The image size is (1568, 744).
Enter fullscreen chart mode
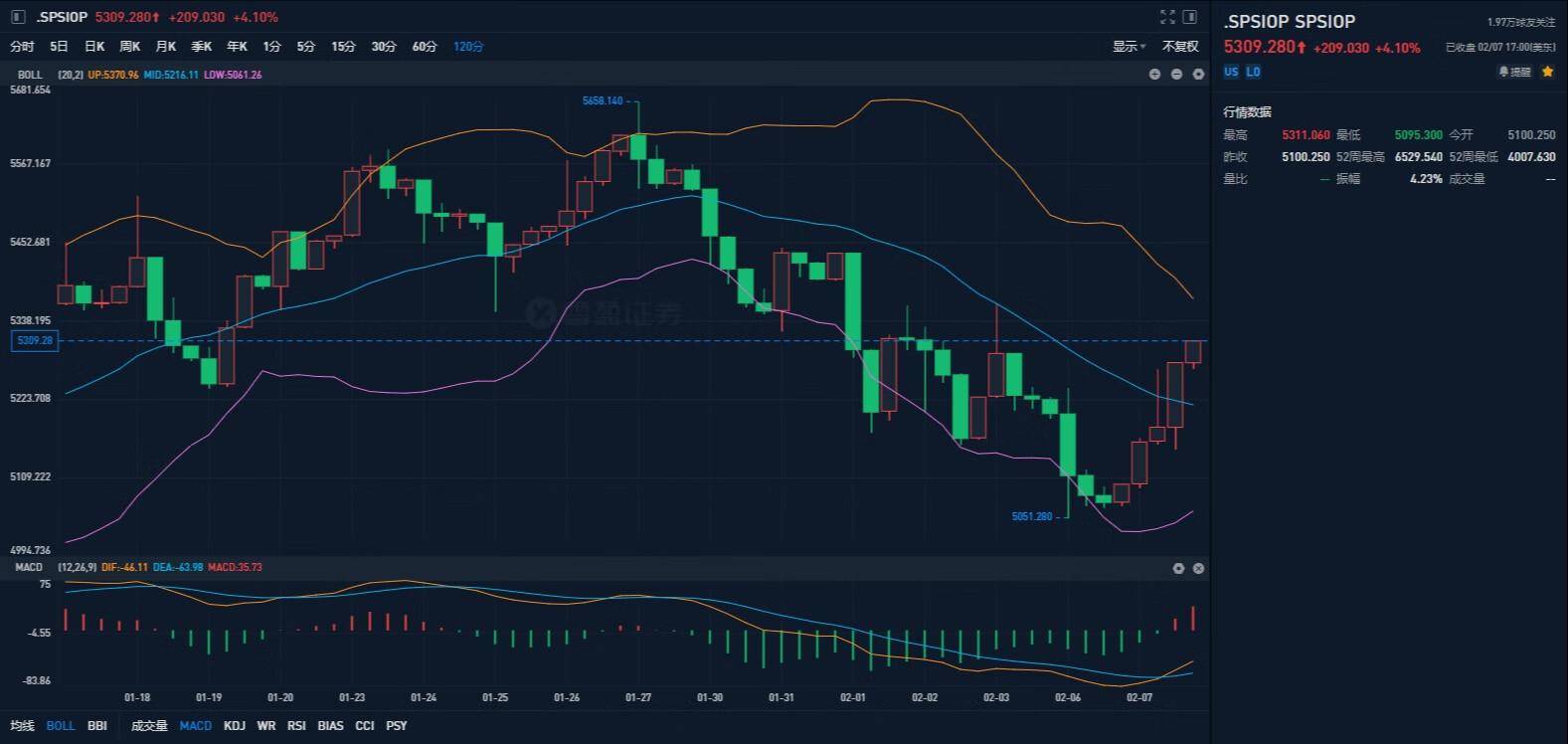pyautogui.click(x=1167, y=17)
